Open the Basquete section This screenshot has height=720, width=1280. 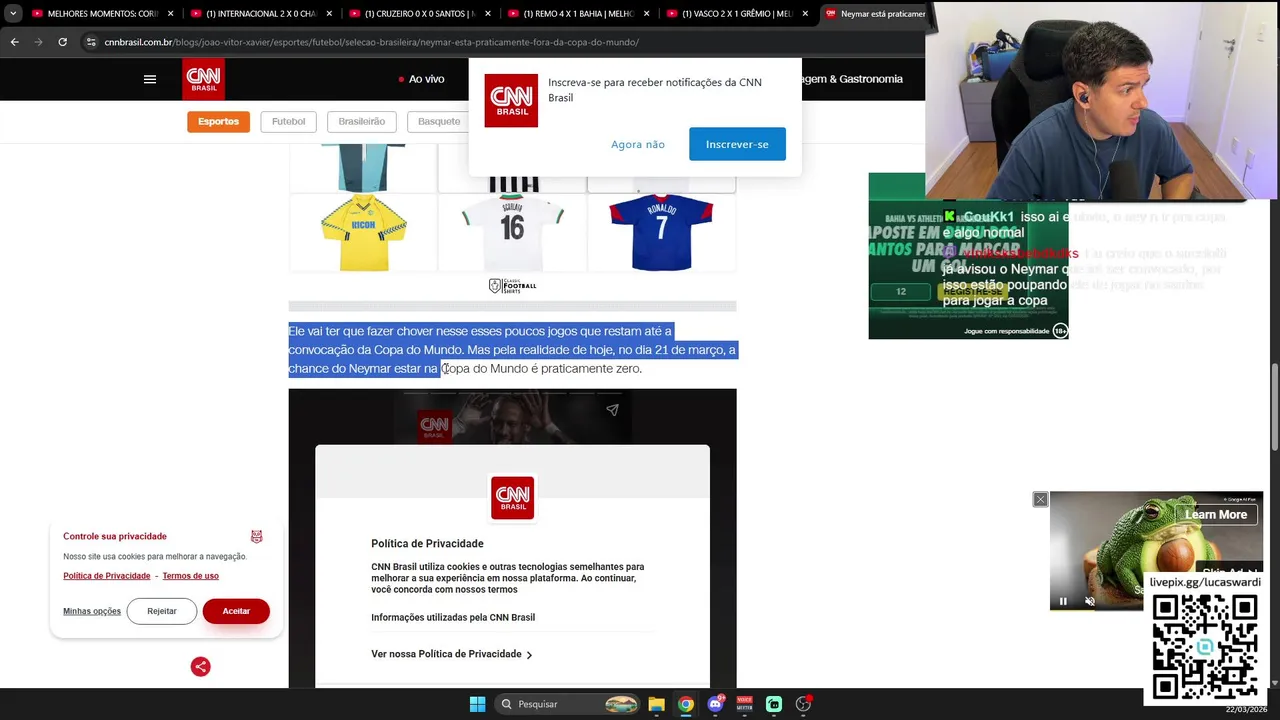click(x=438, y=122)
